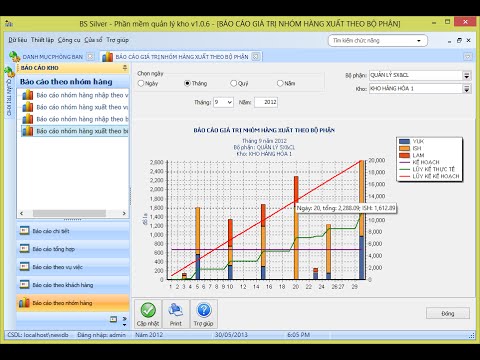Select Báo cáo tổng hợp panel icon

tap(24, 249)
